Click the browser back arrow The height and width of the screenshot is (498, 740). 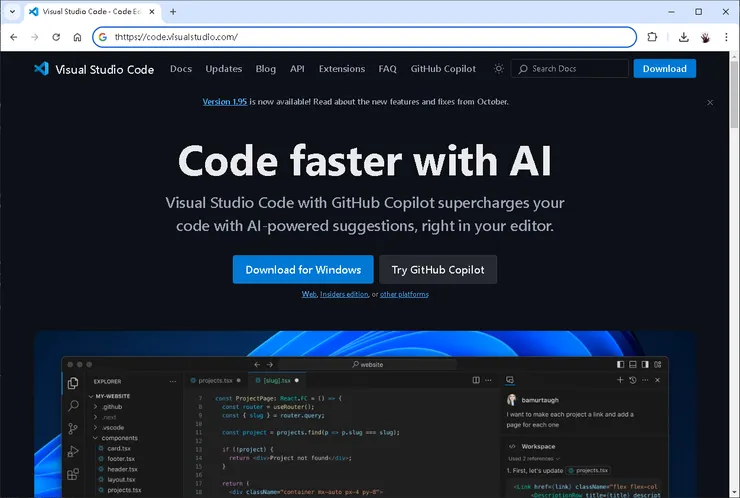(x=14, y=37)
